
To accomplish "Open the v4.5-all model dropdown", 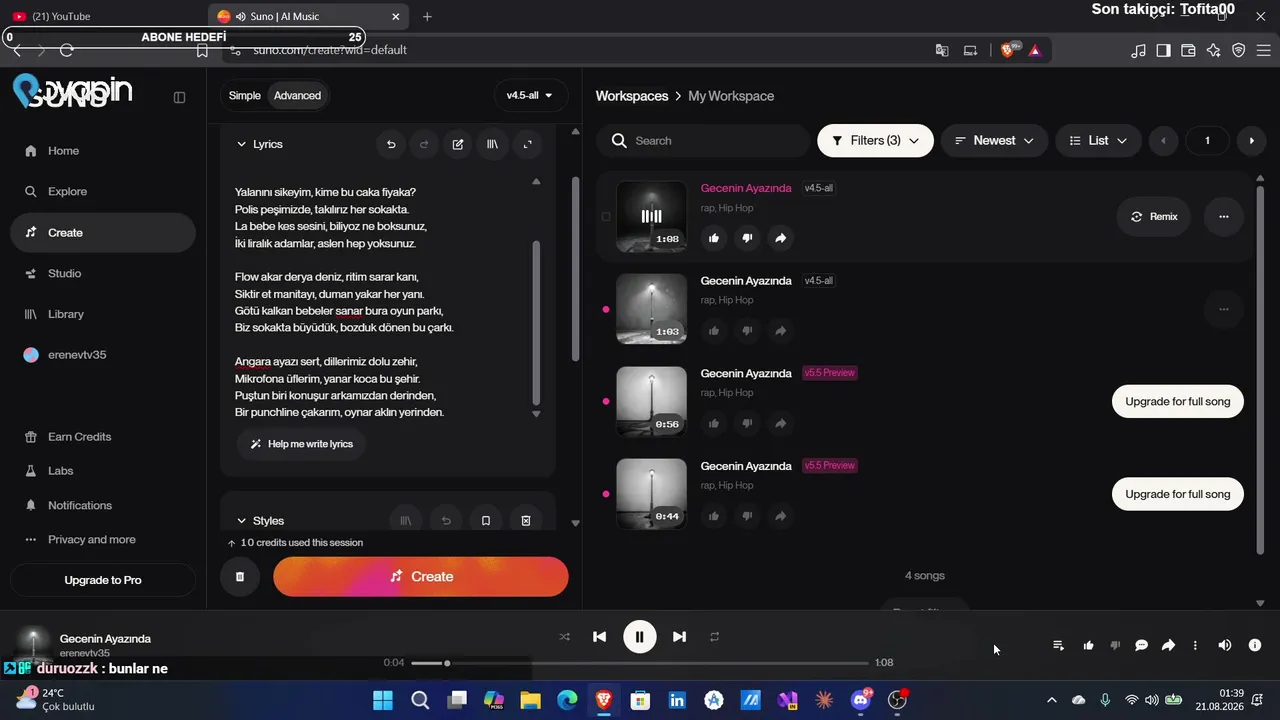I will click(x=530, y=96).
